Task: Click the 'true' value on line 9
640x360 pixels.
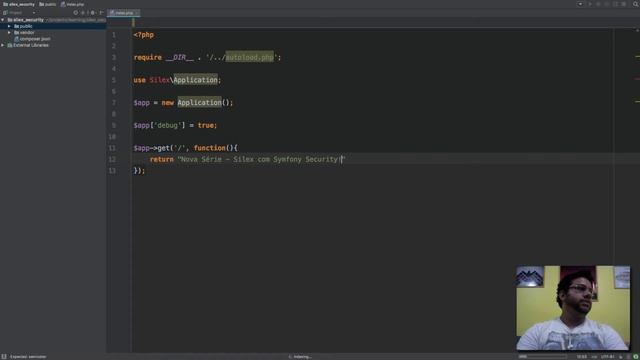Action: click(206, 125)
